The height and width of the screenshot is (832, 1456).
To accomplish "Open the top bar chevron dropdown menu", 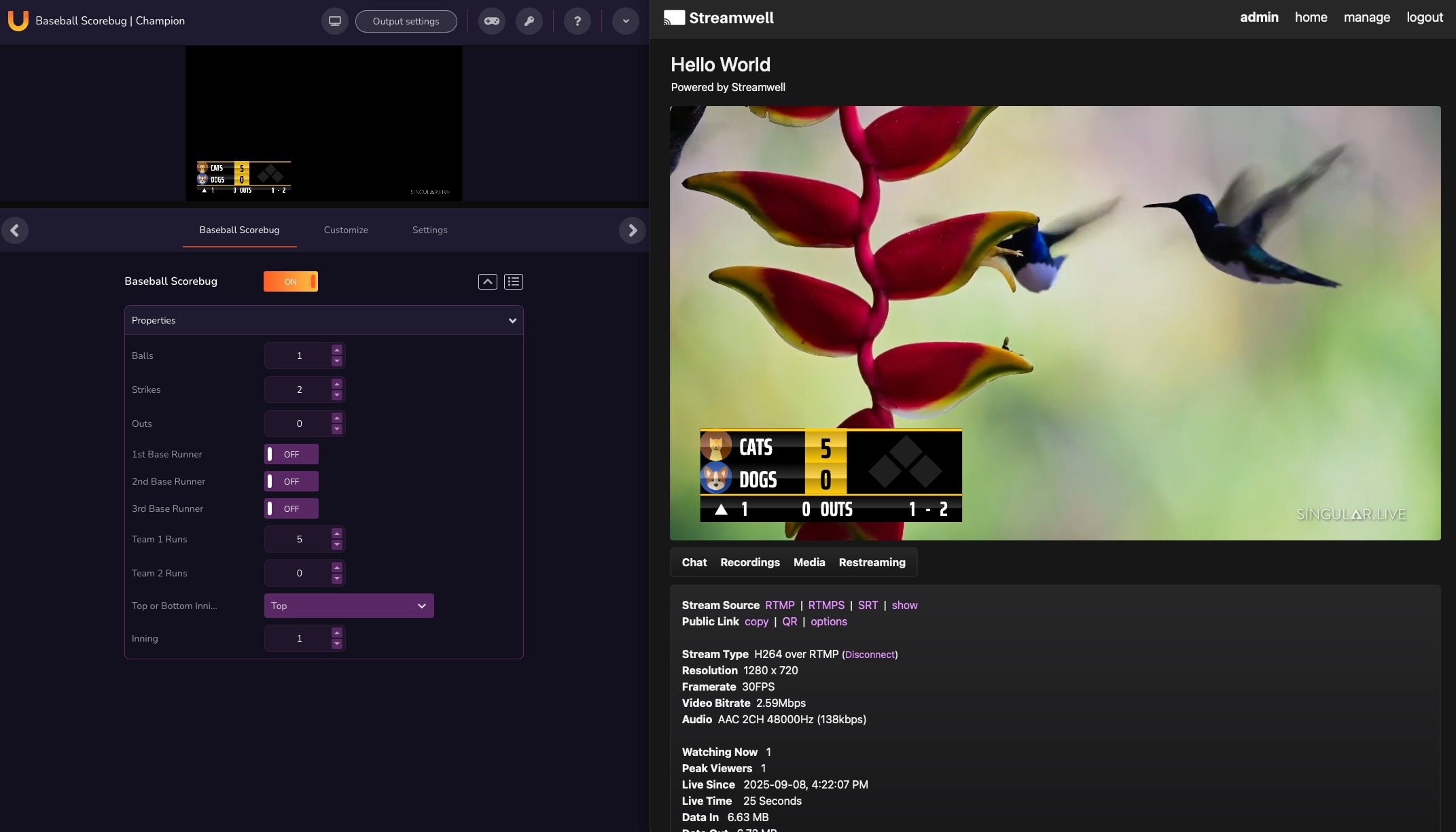I will tap(625, 21).
